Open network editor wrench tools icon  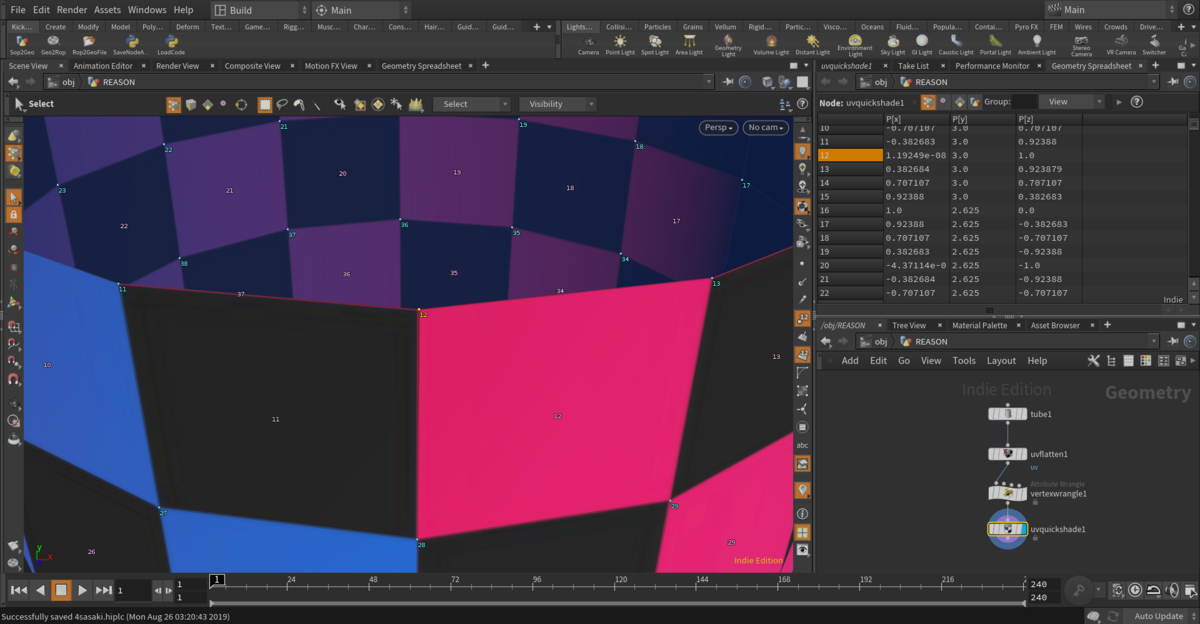click(x=1093, y=361)
